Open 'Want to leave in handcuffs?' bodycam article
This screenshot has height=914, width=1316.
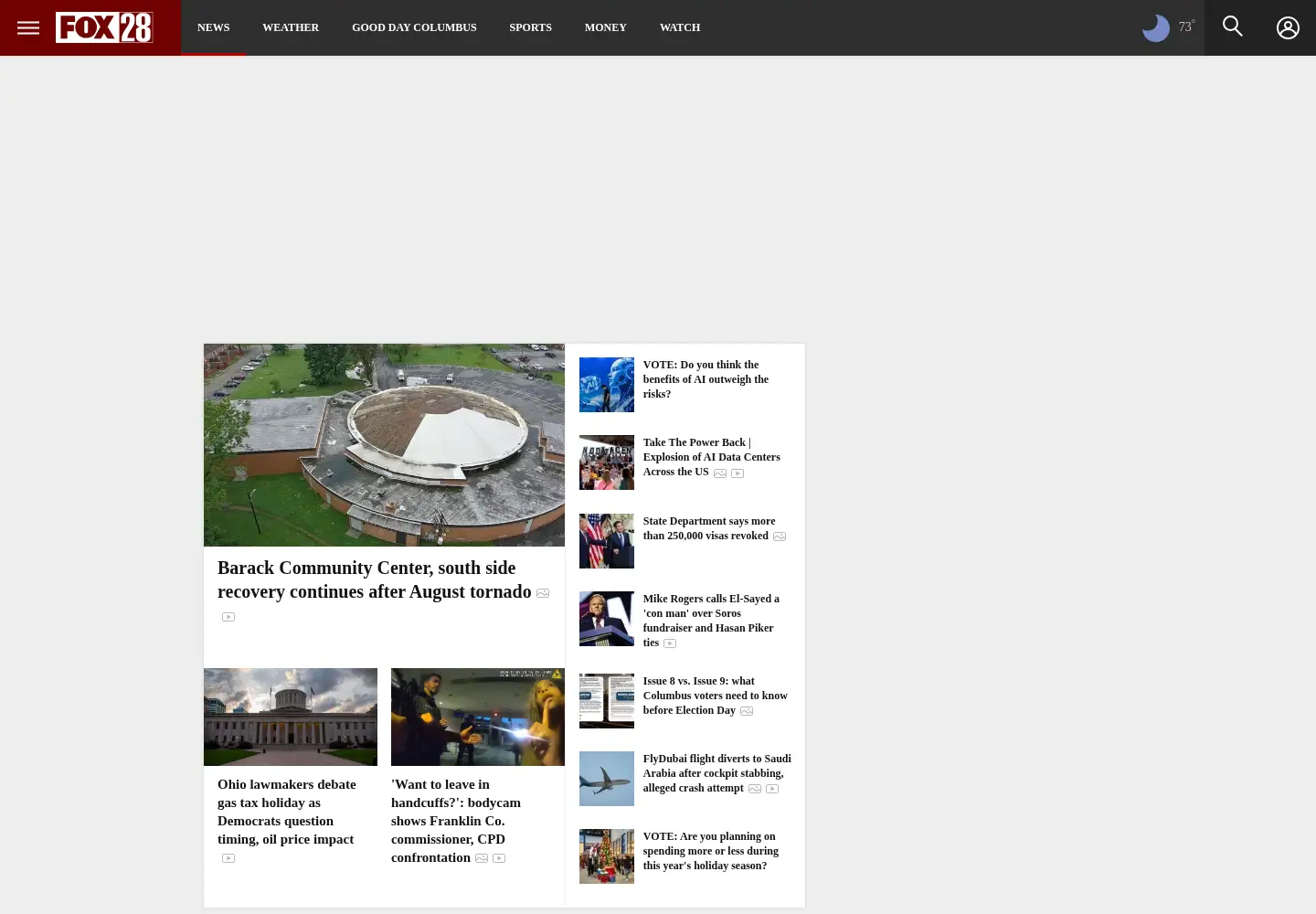pos(456,821)
